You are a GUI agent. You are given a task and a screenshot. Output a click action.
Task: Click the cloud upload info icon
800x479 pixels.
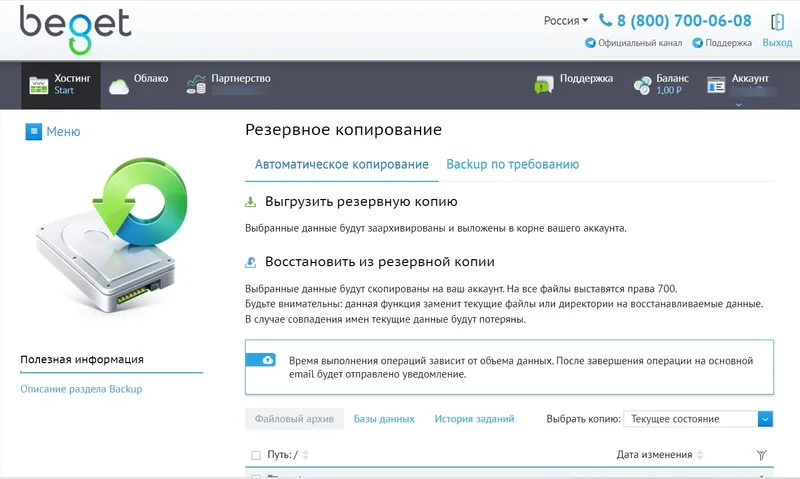(x=261, y=360)
